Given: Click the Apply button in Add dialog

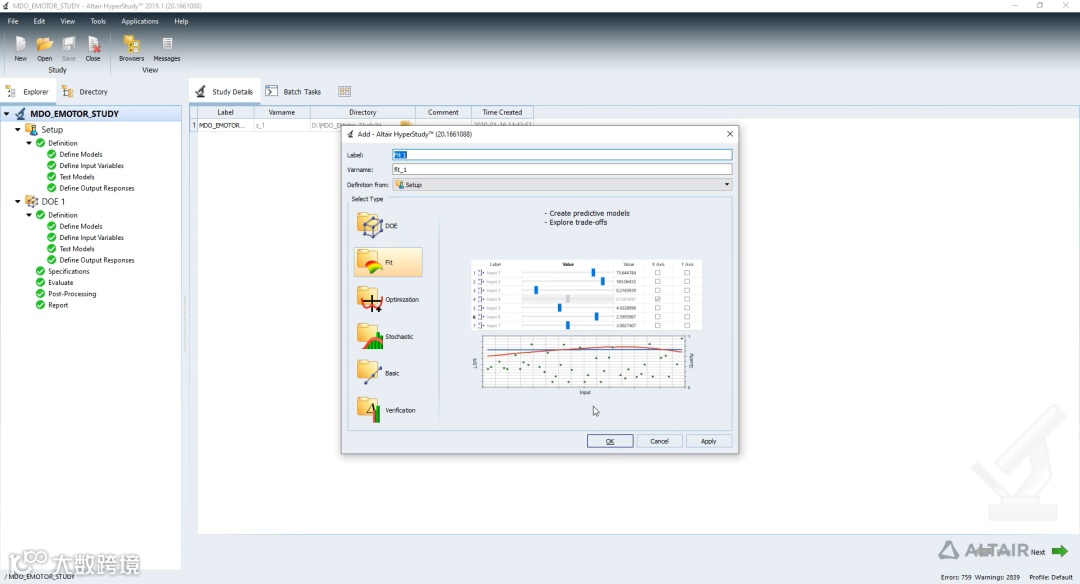Looking at the screenshot, I should 709,441.
